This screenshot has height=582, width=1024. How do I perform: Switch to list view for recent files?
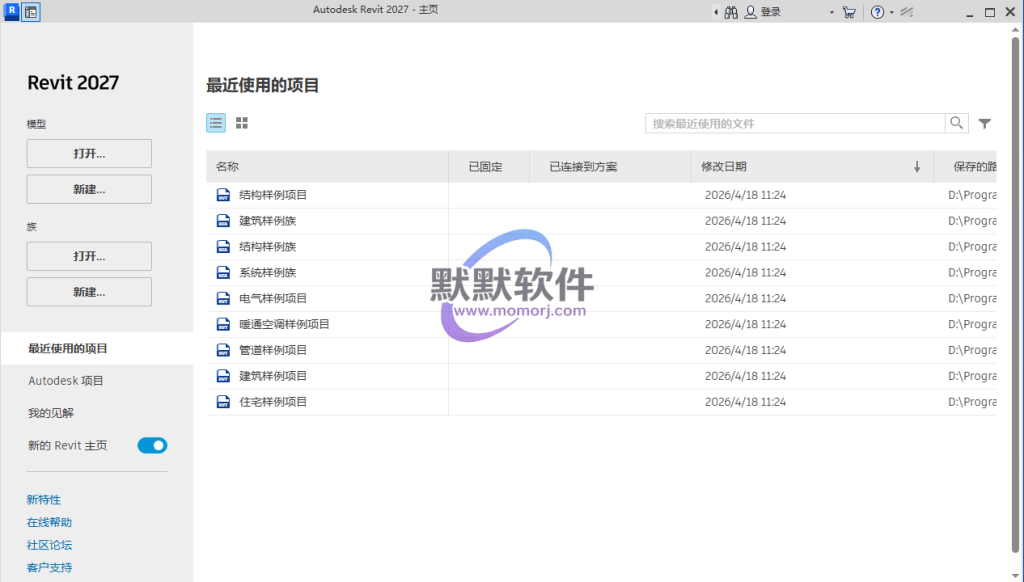coord(216,123)
